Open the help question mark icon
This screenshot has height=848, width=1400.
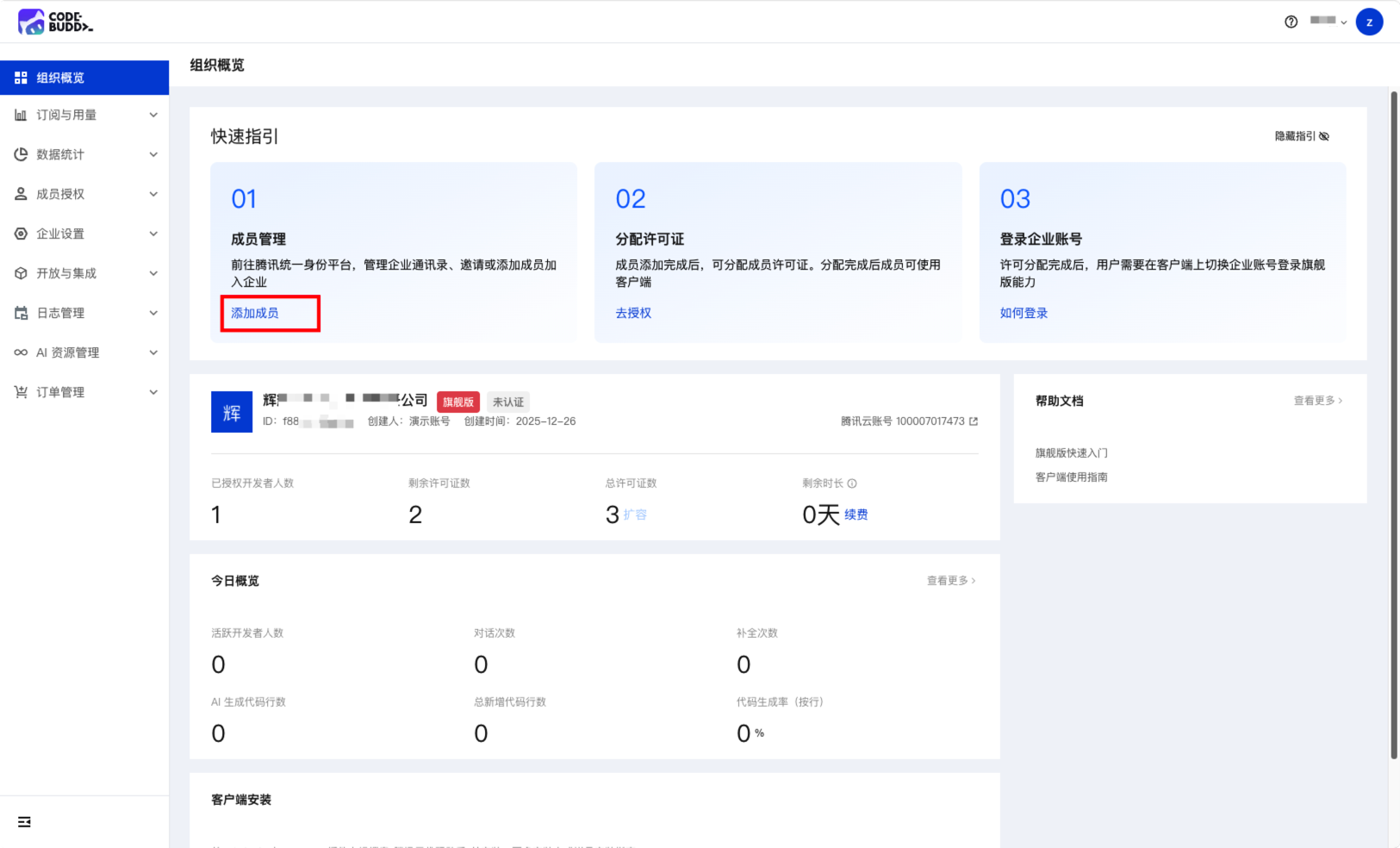(1291, 22)
